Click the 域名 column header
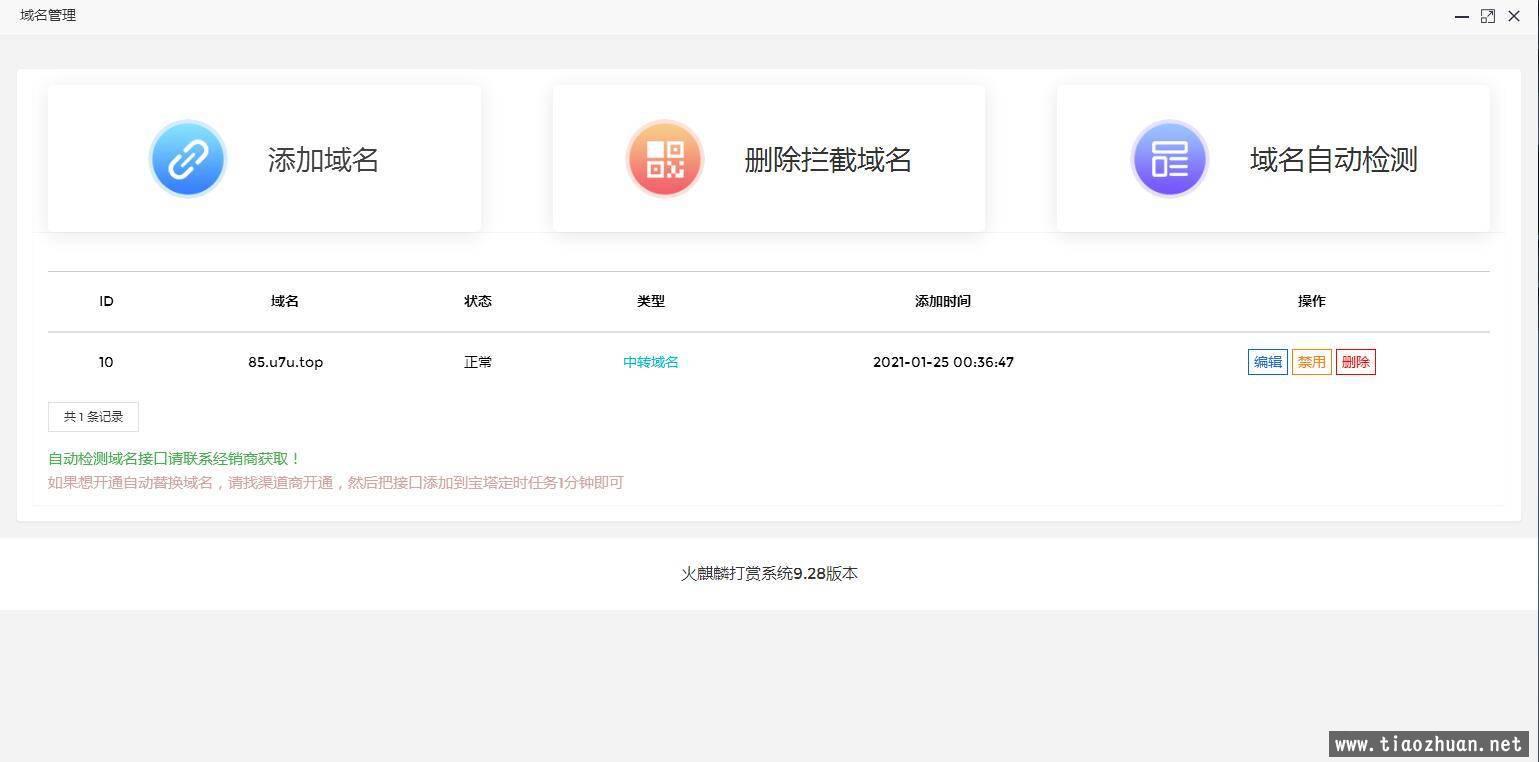 [x=285, y=301]
